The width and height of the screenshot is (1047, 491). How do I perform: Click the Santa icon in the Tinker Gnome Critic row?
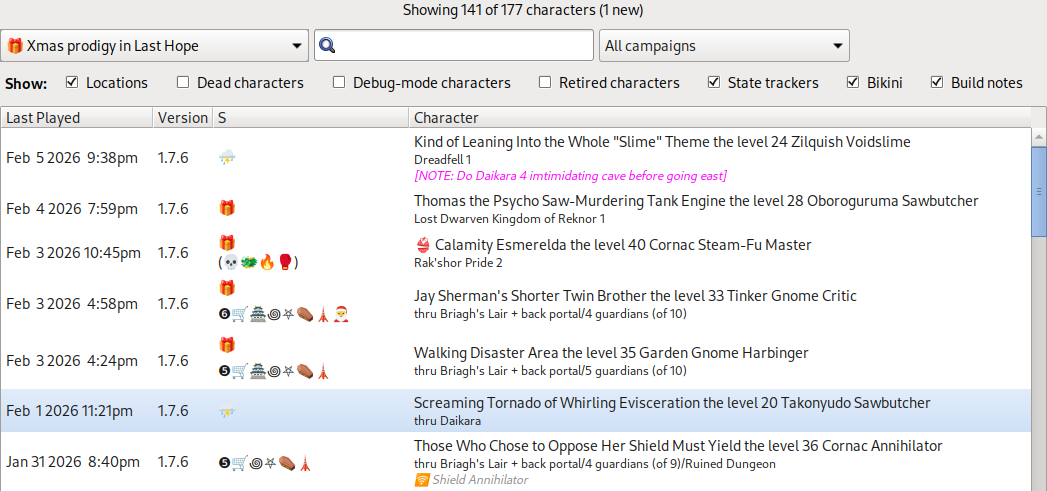tap(342, 314)
